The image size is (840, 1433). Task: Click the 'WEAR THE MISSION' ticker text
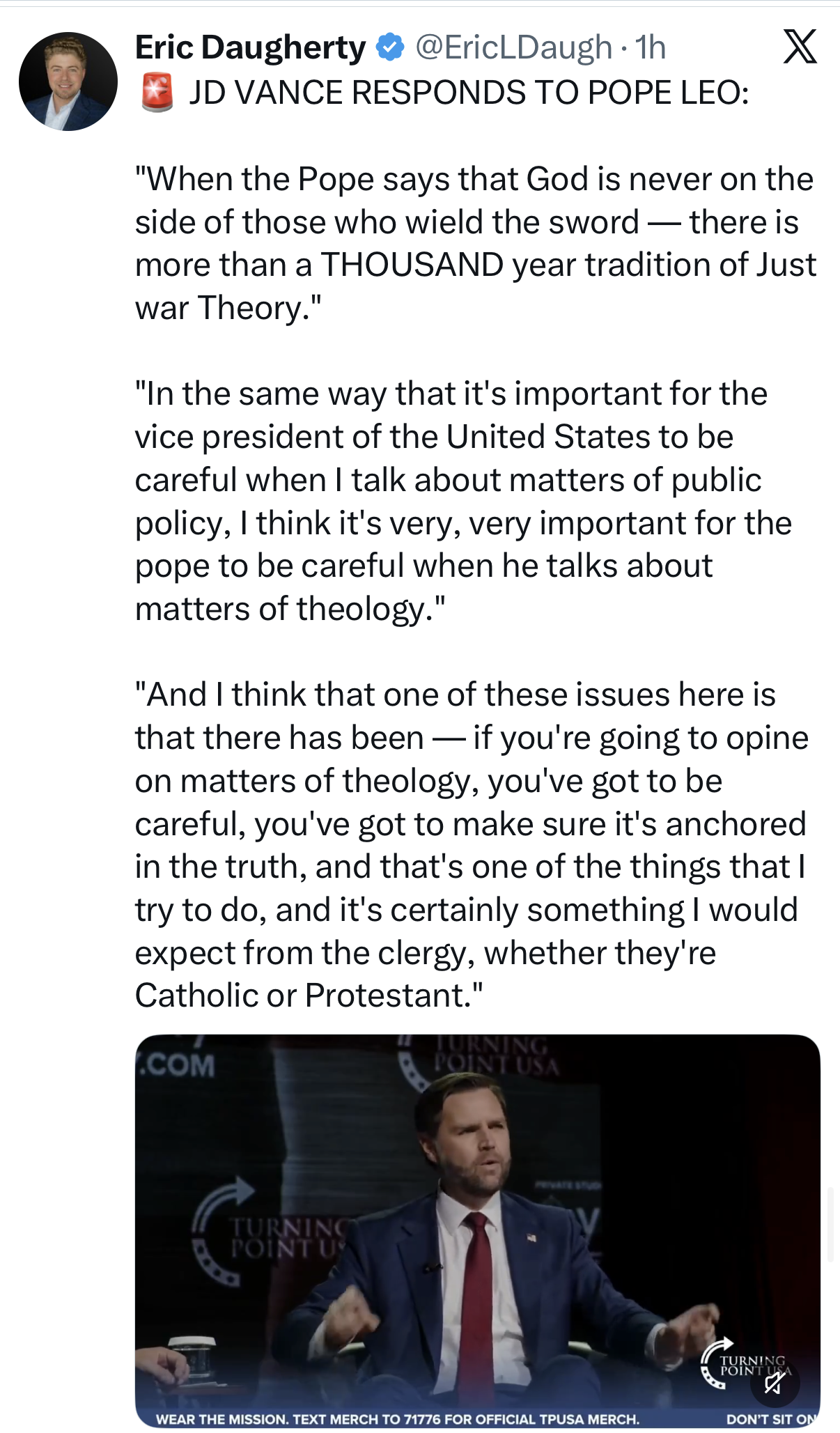click(397, 1419)
